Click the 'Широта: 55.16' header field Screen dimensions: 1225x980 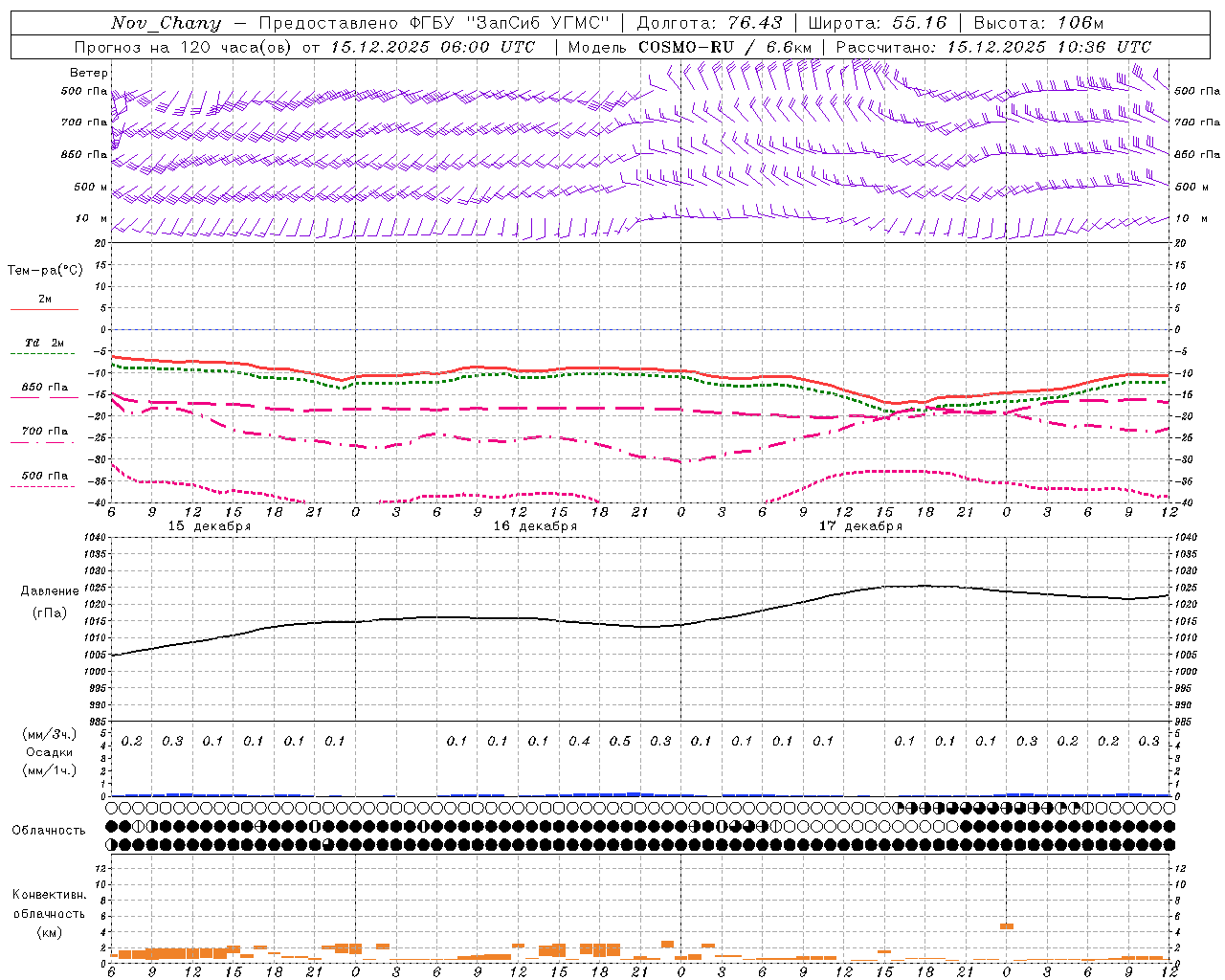click(878, 23)
